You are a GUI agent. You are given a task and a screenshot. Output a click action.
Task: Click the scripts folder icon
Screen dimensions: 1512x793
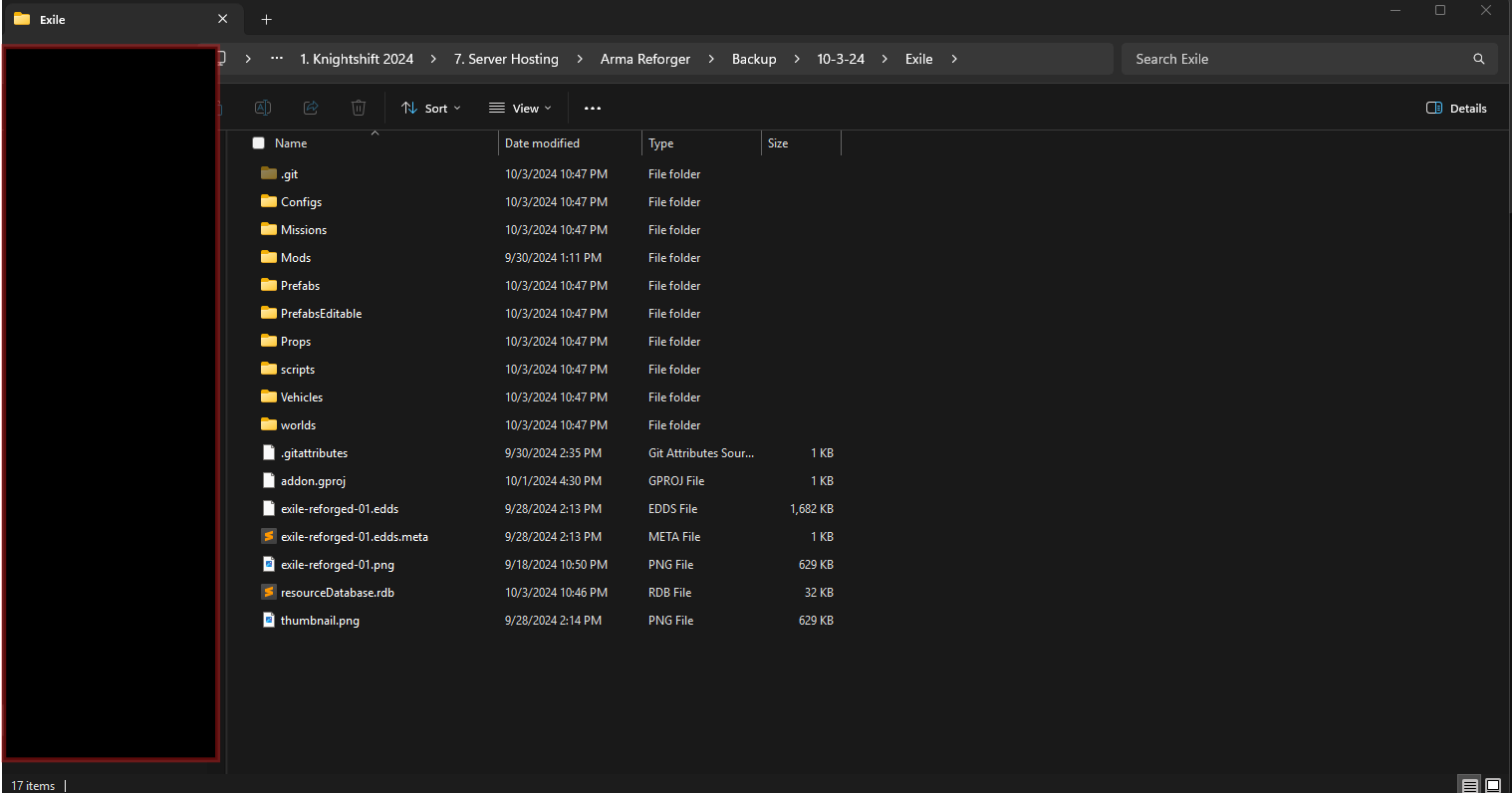click(268, 369)
